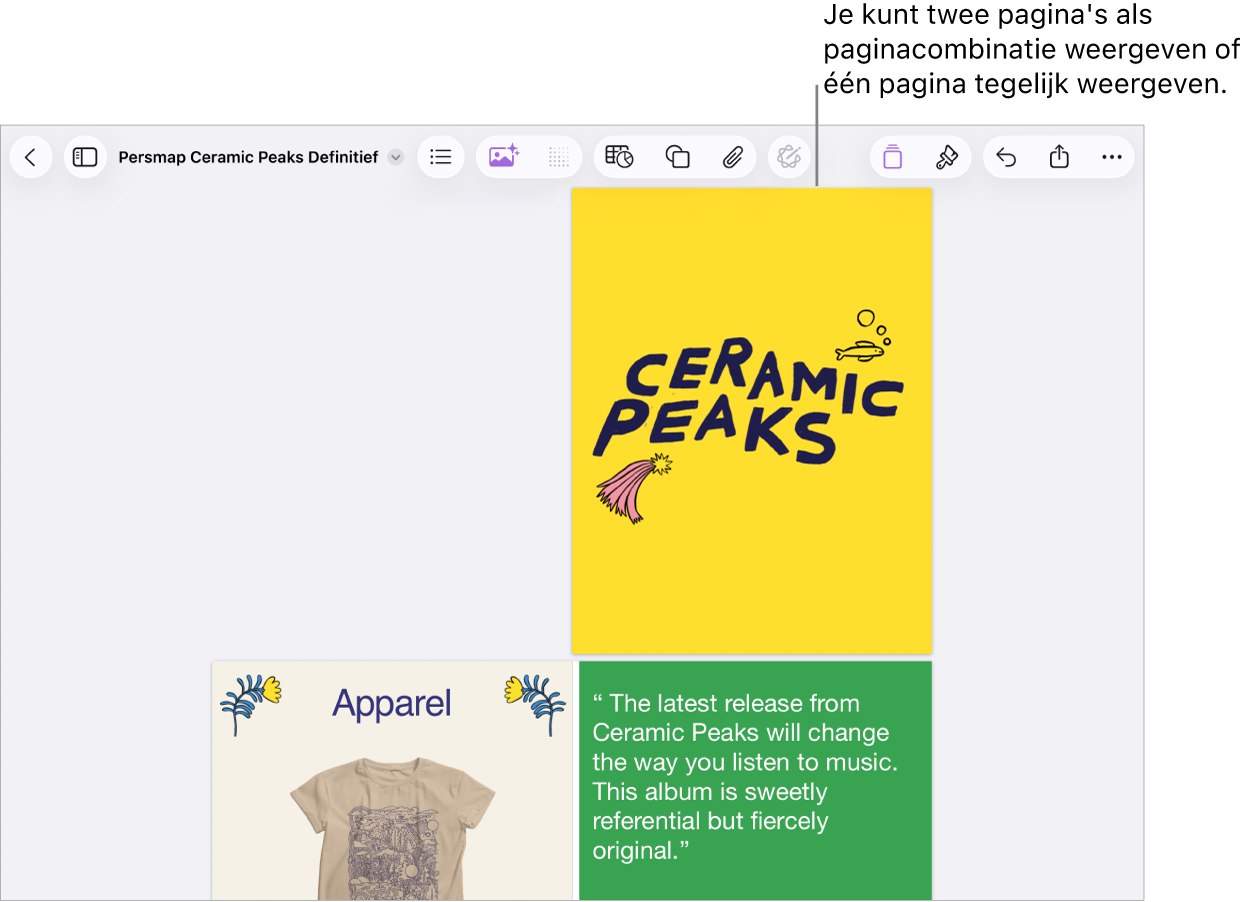Undo the last action
Image resolution: width=1250 pixels, height=902 pixels.
tap(1007, 157)
